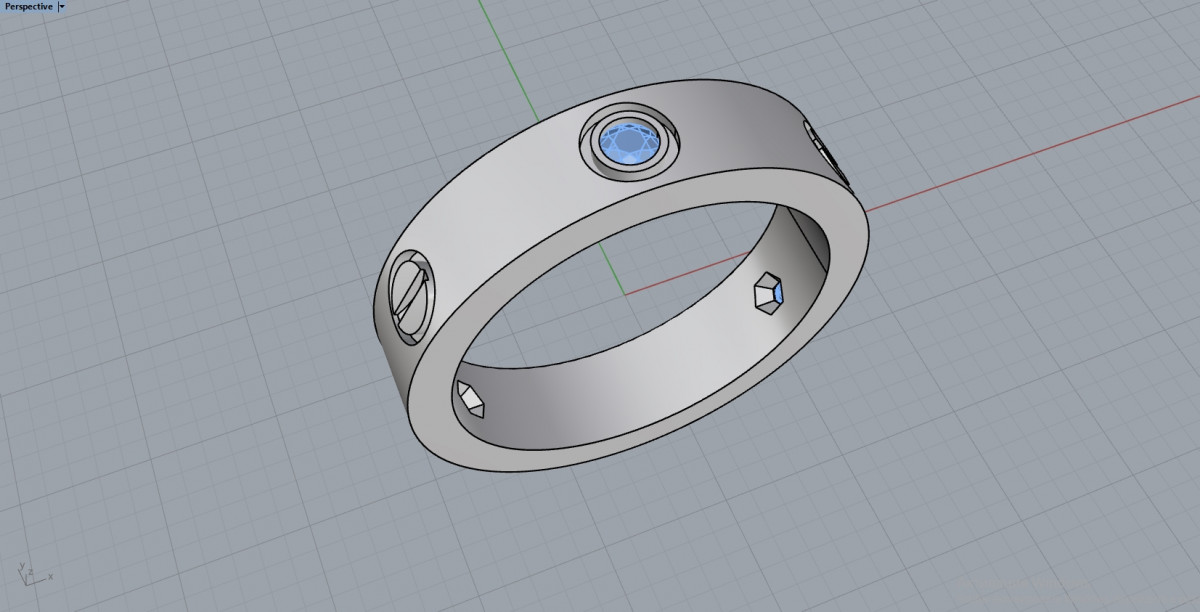Open the Perspective viewport dropdown arrow

click(62, 6)
